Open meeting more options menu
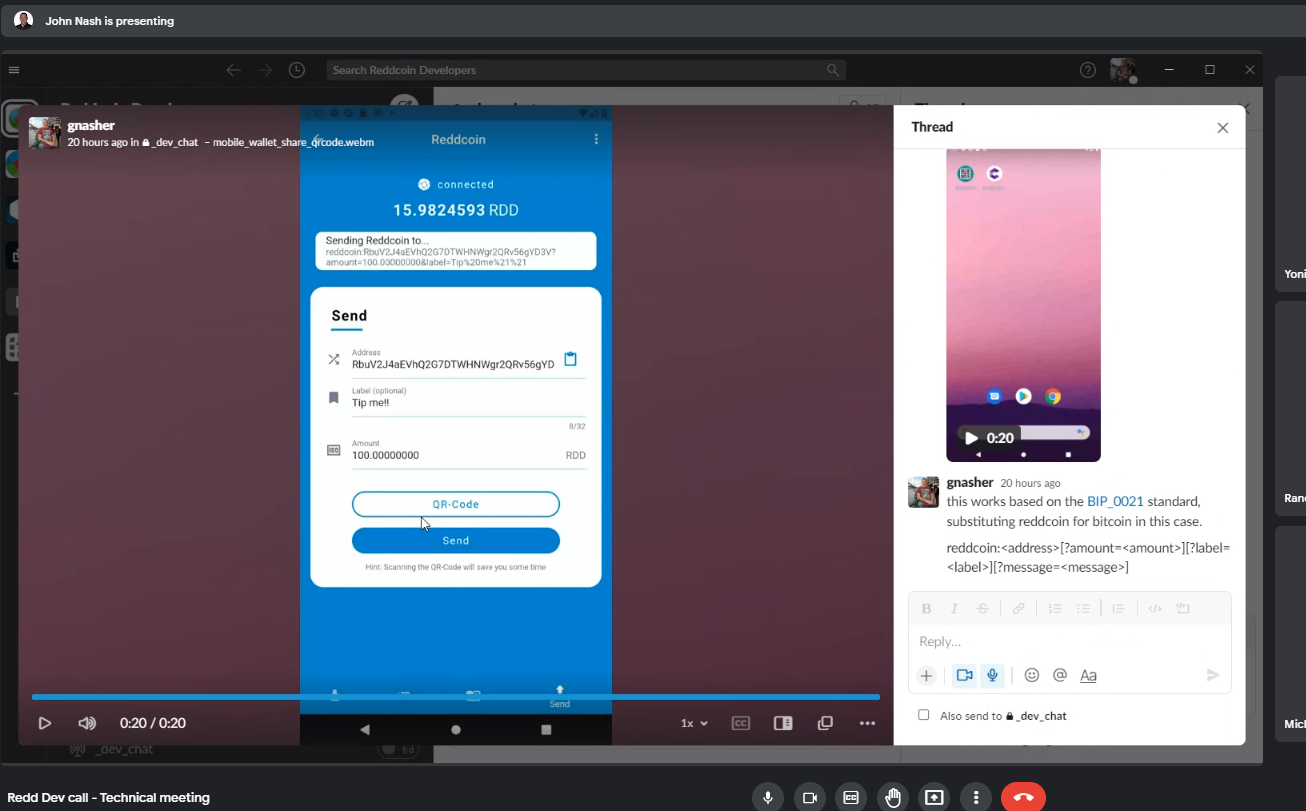Viewport: 1306px width, 811px height. point(976,797)
